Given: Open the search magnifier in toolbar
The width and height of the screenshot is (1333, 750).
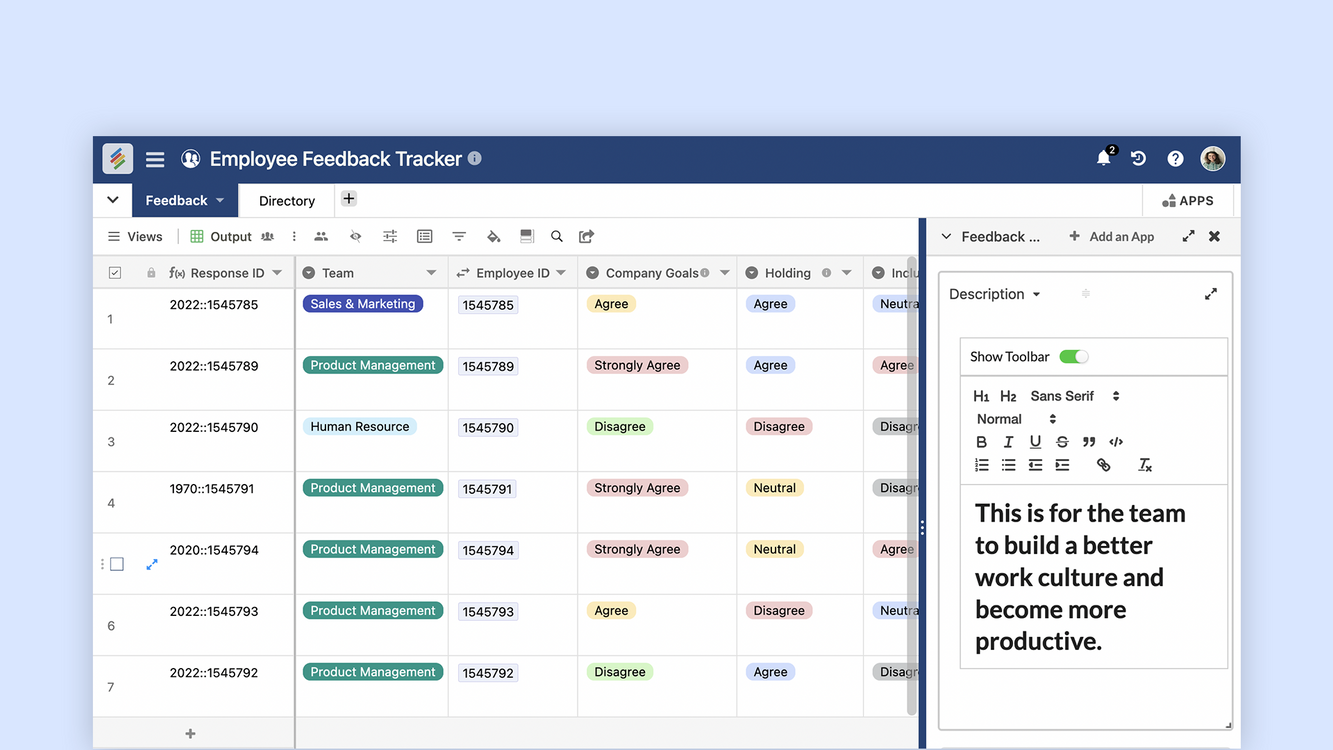Looking at the screenshot, I should pos(557,237).
